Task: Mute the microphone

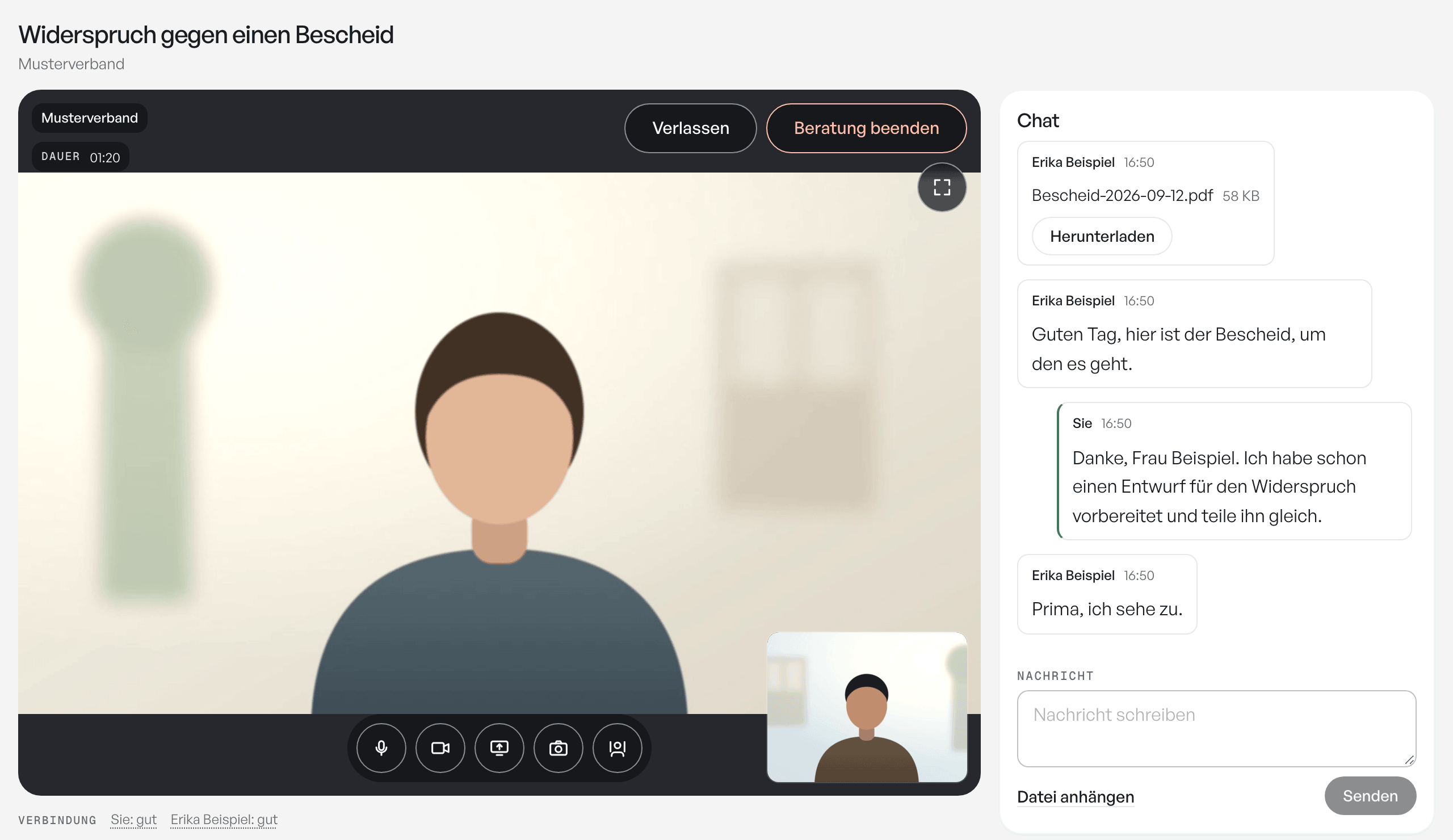Action: tap(381, 747)
